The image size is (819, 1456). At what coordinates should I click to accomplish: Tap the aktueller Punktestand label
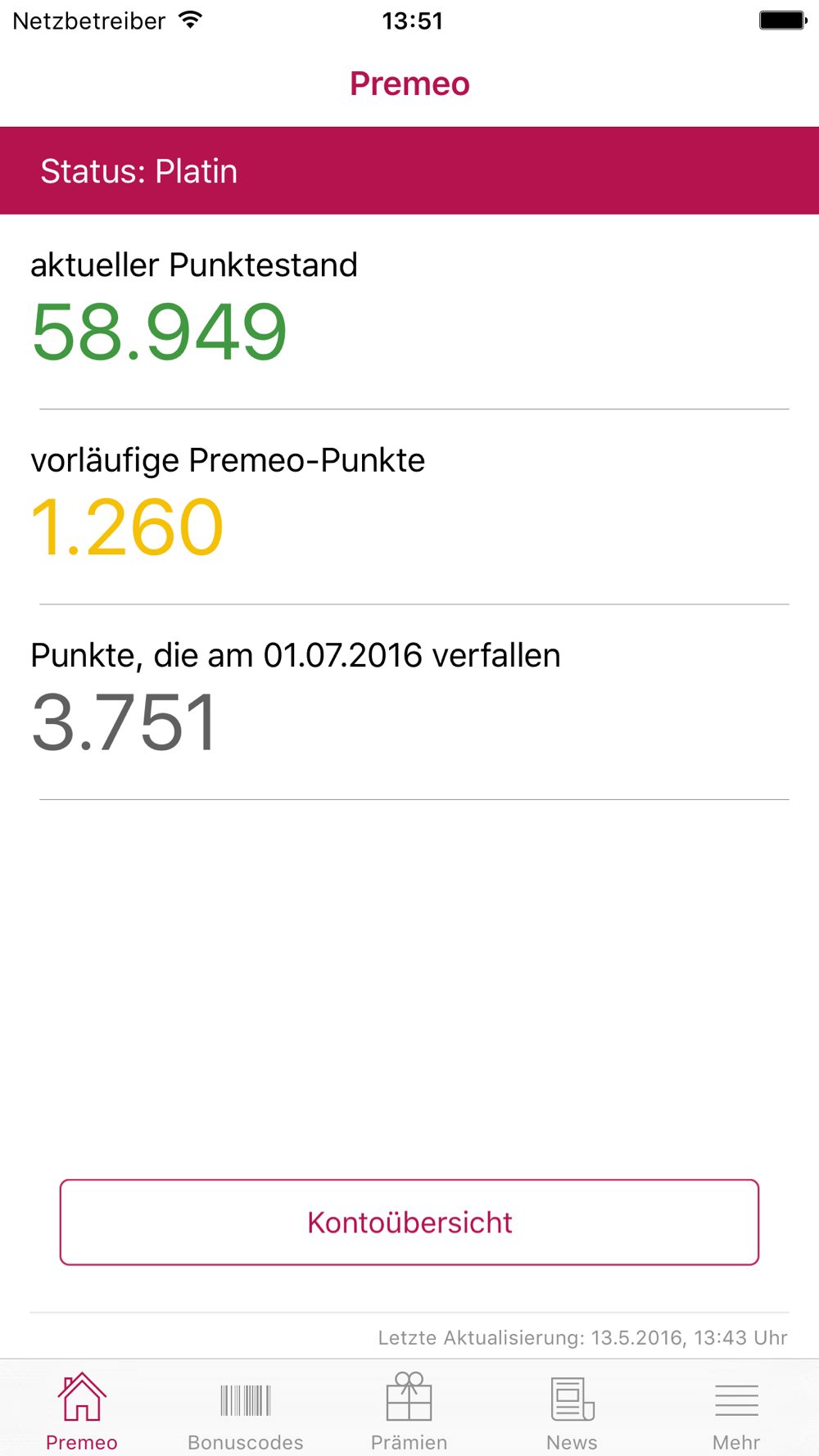coord(194,265)
